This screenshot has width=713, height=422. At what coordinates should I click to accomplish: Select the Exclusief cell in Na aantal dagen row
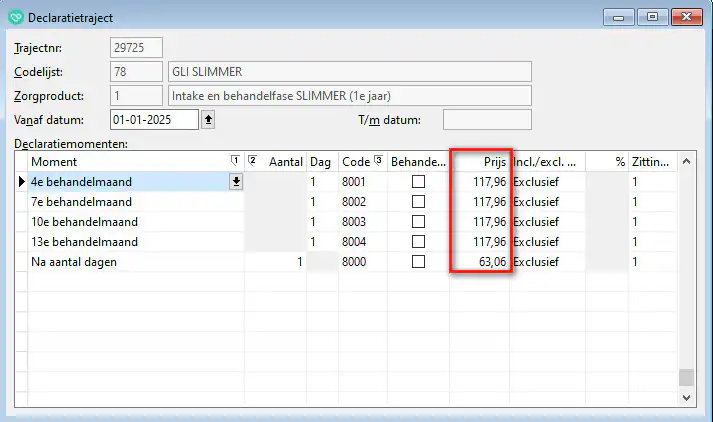[x=546, y=262]
